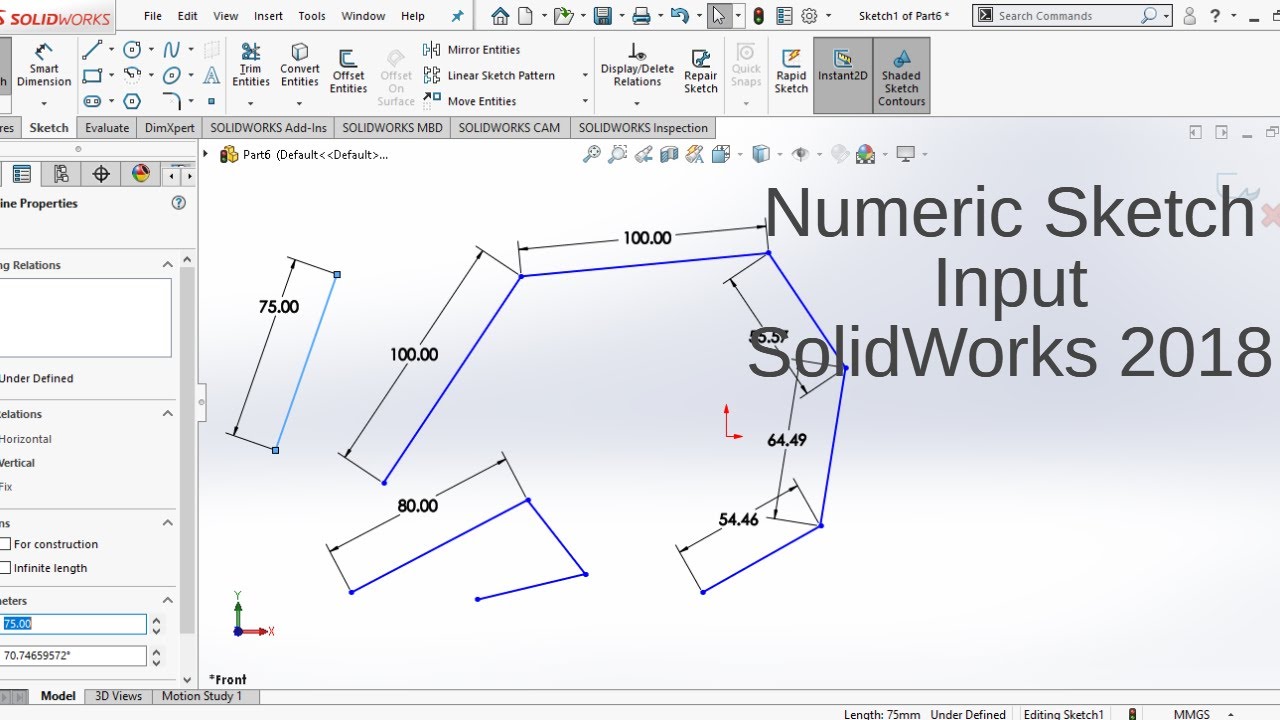Click the MMGS units status entry
Image resolution: width=1280 pixels, height=720 pixels.
1191,714
